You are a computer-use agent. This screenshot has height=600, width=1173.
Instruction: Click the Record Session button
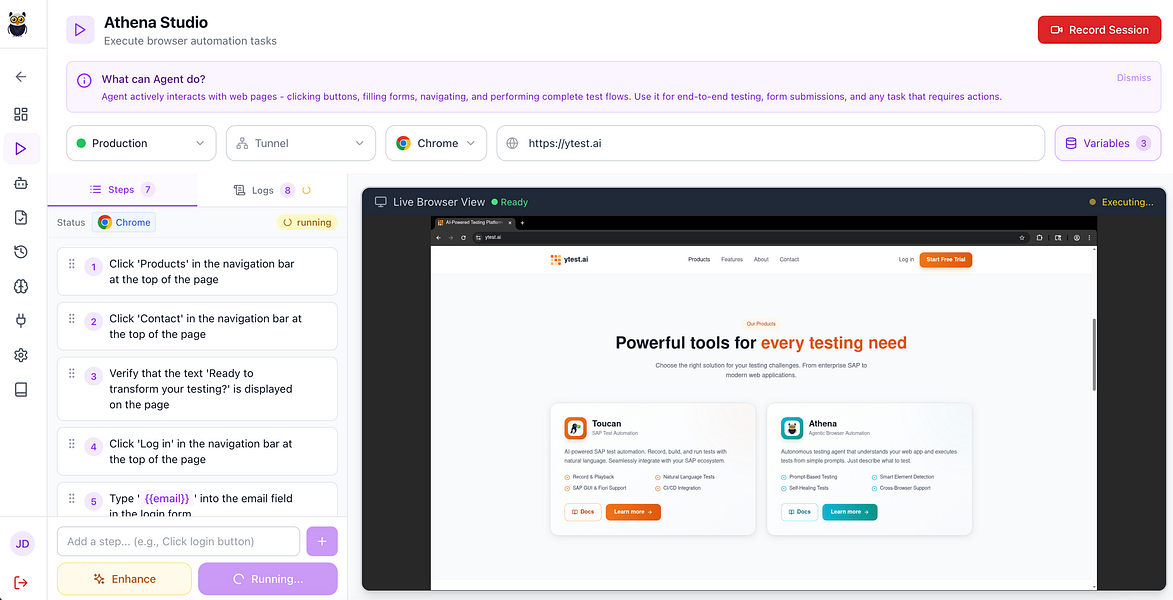[x=1100, y=30]
